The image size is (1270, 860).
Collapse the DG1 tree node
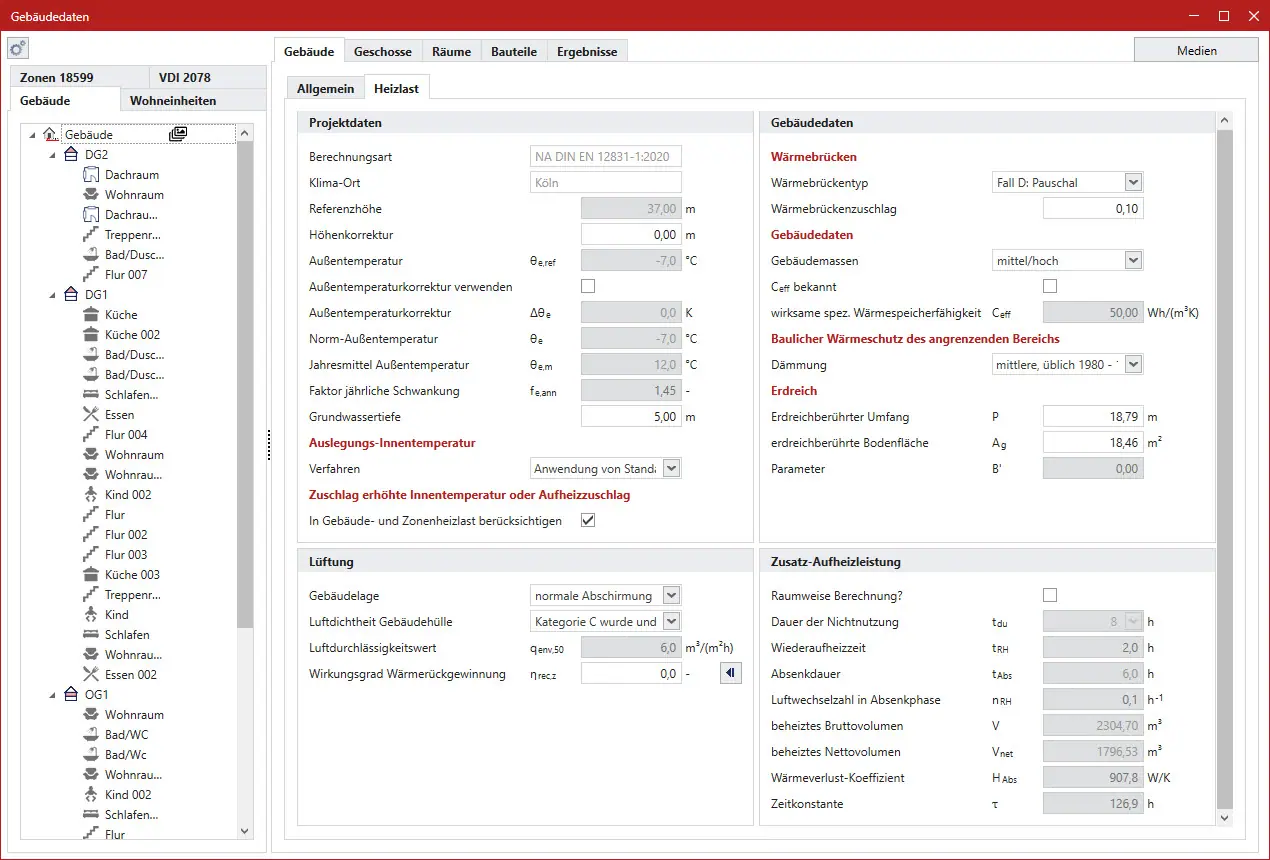[x=52, y=295]
